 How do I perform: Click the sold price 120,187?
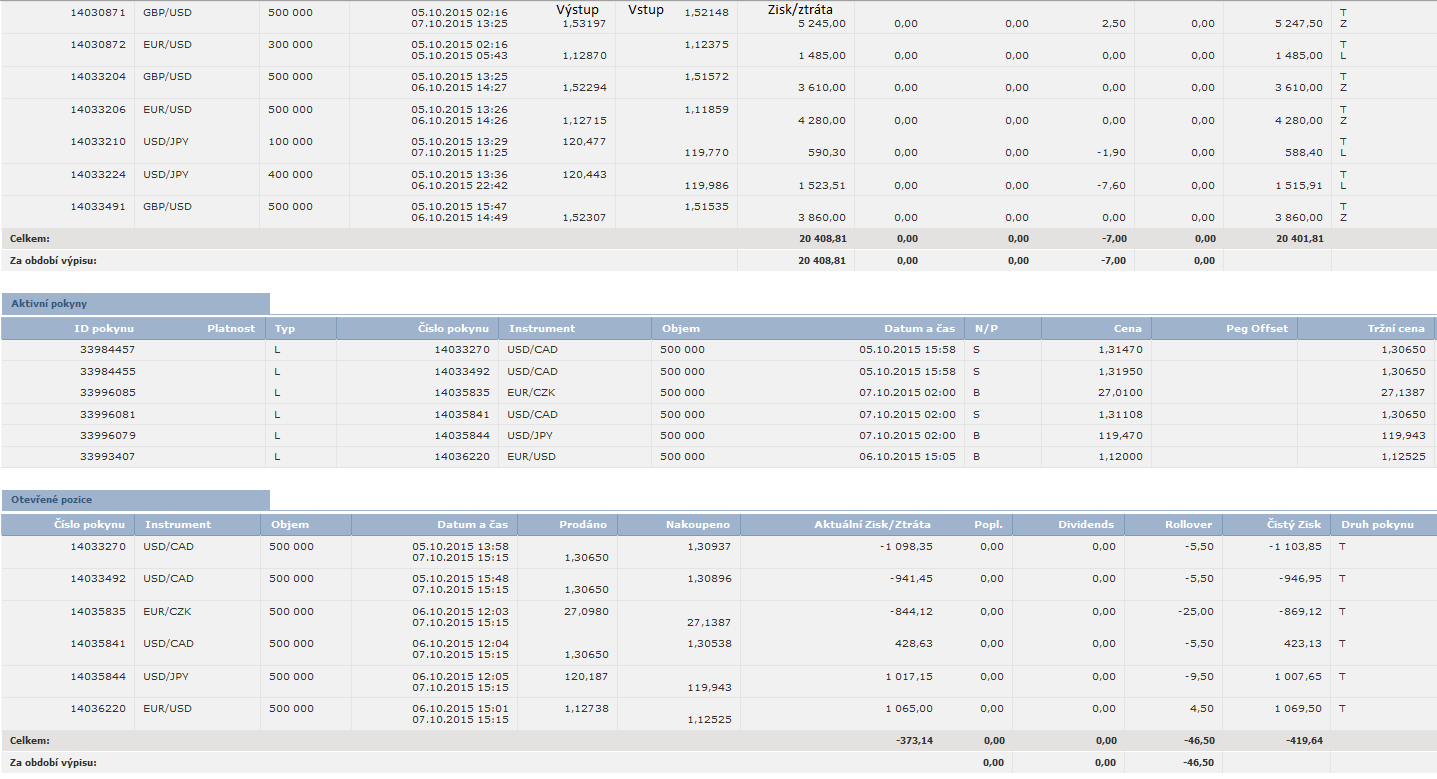(x=586, y=677)
